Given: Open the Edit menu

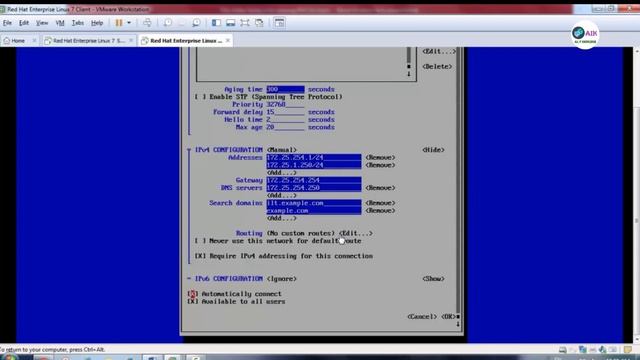Looking at the screenshot, I should (x=24, y=23).
